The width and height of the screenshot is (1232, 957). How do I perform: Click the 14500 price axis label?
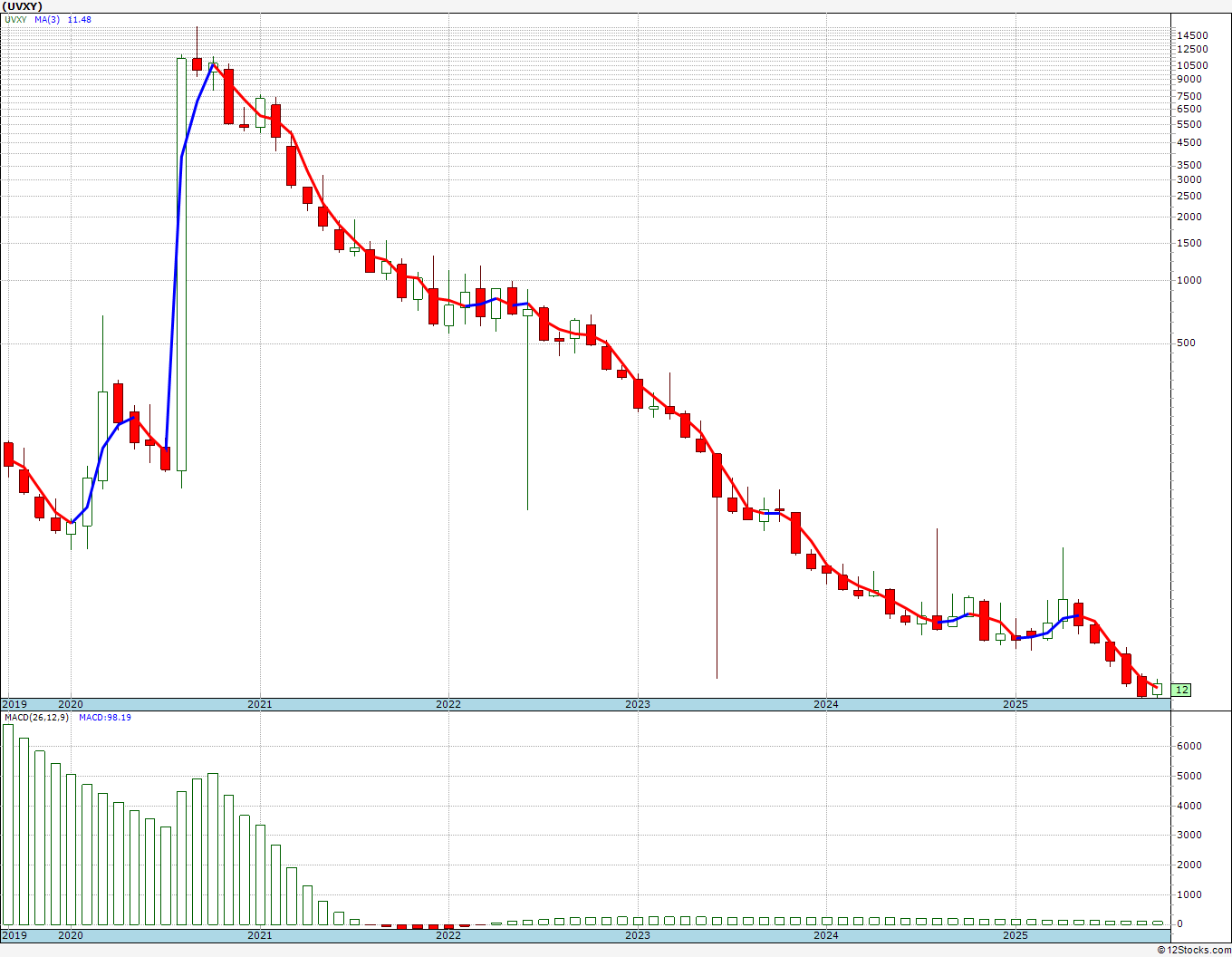(1191, 35)
